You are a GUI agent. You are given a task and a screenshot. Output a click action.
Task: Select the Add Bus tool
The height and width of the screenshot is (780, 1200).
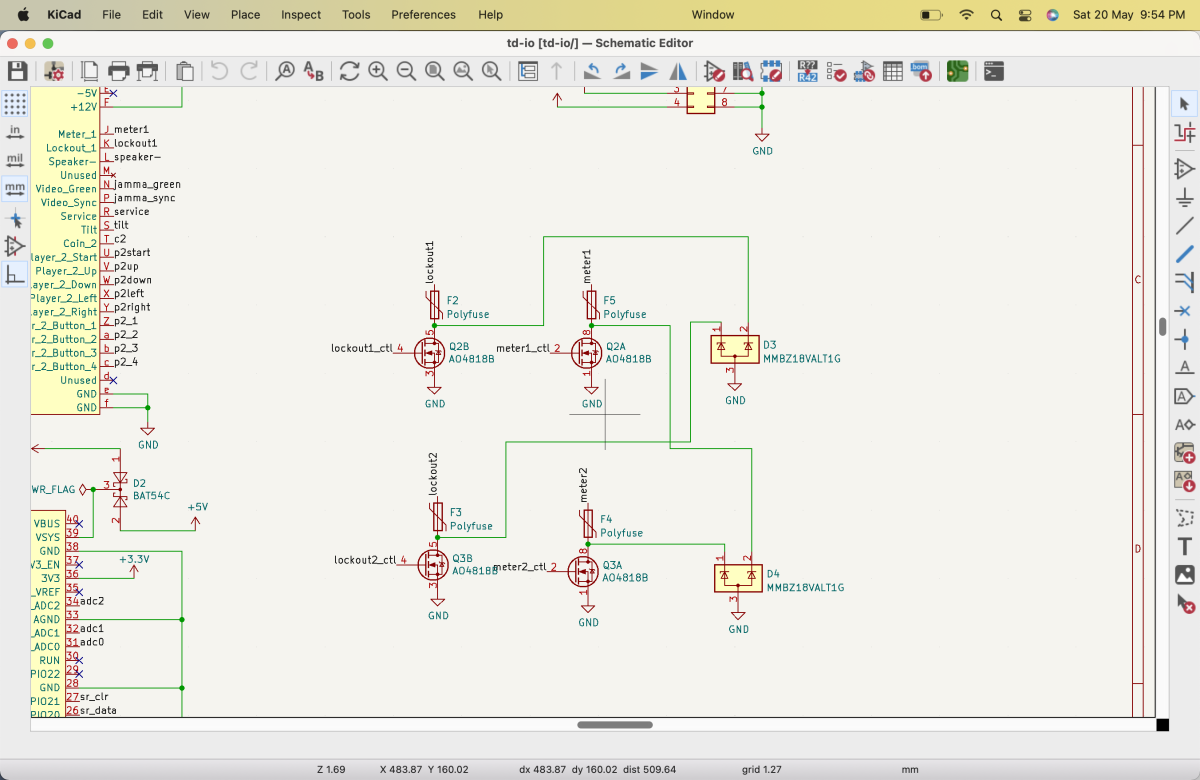click(1185, 254)
